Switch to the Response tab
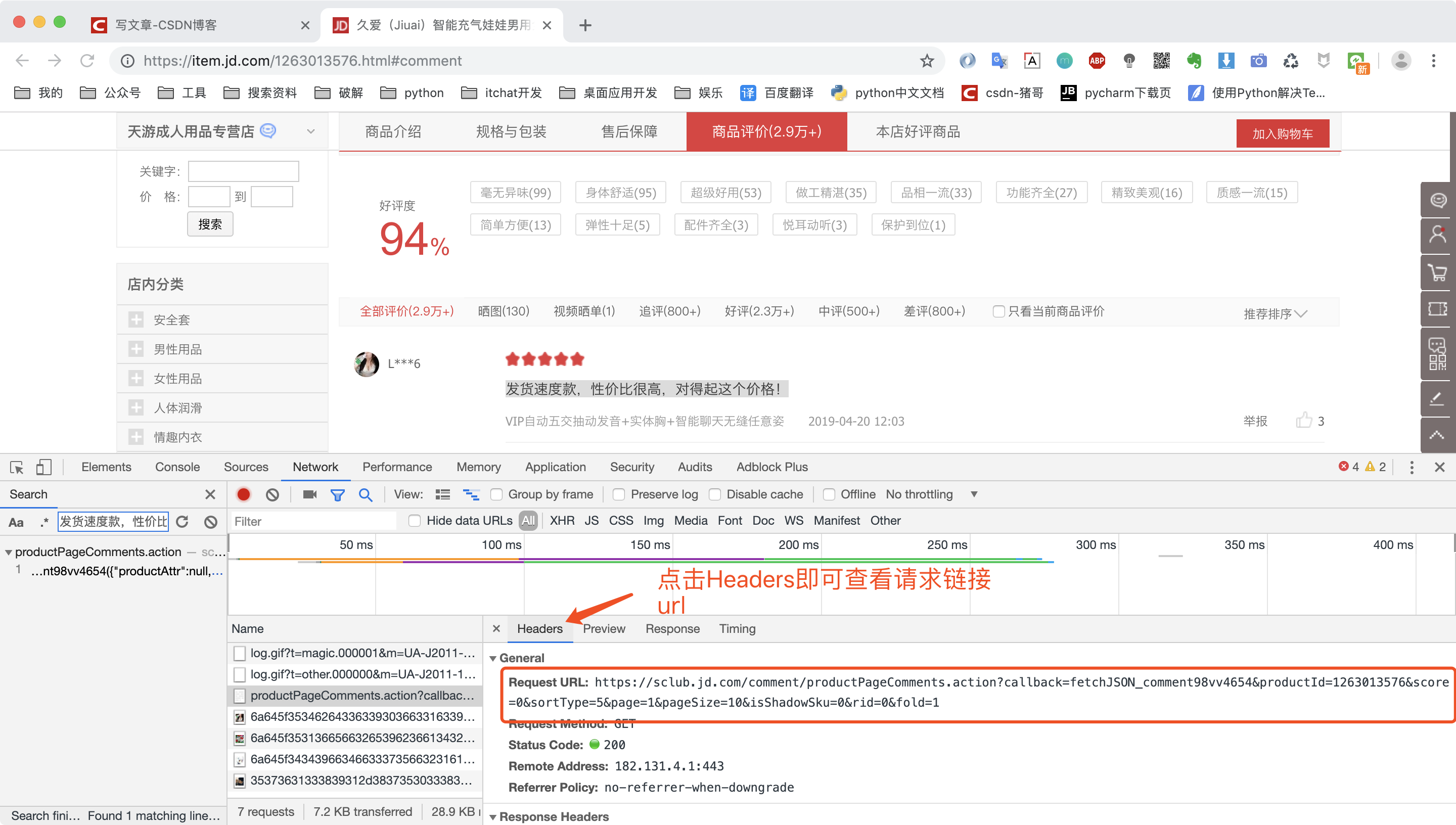1456x825 pixels. tap(672, 628)
